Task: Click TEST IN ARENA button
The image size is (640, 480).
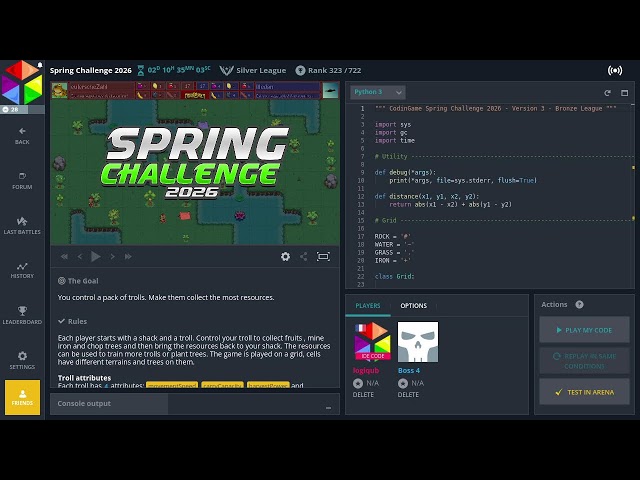Action: click(x=584, y=392)
